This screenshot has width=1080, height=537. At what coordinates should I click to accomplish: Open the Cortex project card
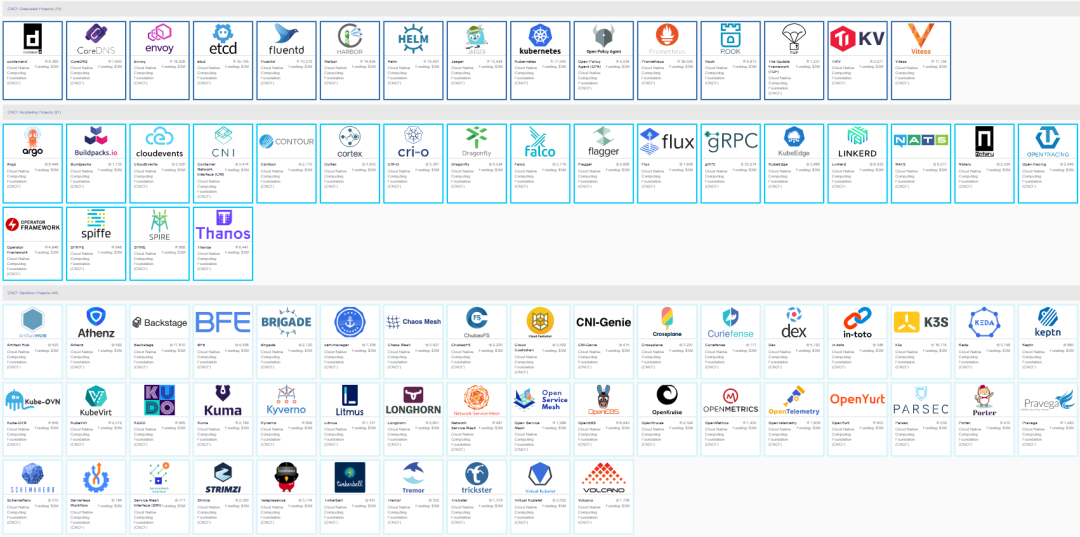[350, 164]
